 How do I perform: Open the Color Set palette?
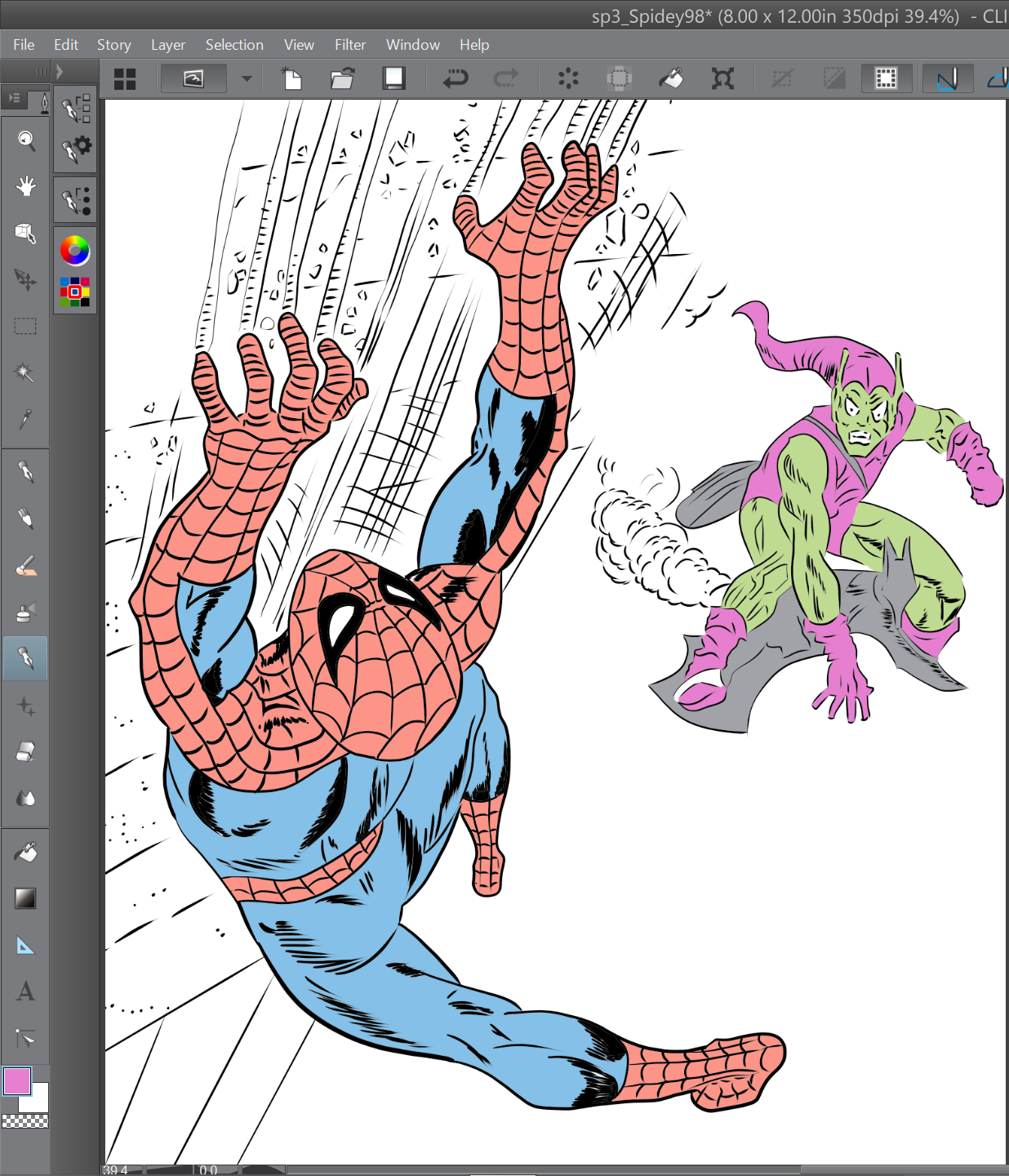tap(75, 292)
